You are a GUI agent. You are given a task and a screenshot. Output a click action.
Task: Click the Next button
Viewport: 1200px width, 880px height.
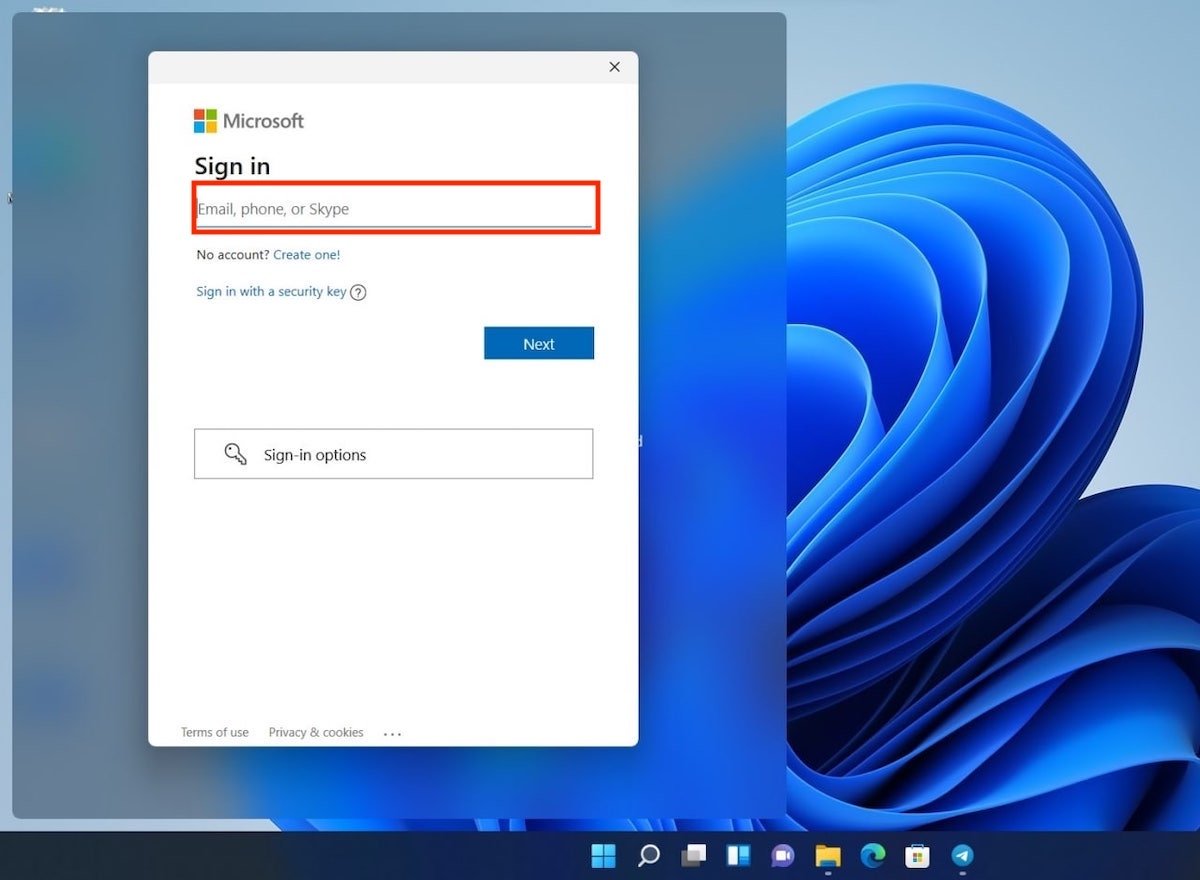pyautogui.click(x=539, y=343)
